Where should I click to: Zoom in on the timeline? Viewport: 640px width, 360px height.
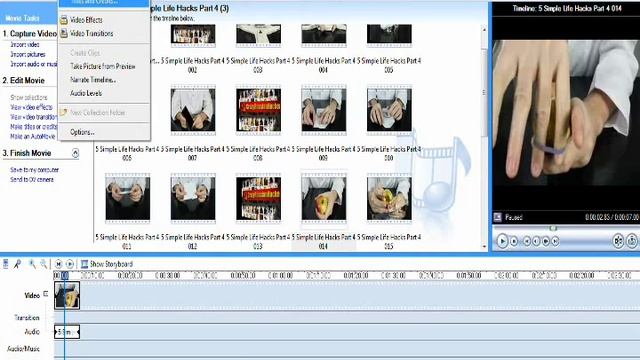pyautogui.click(x=32, y=264)
